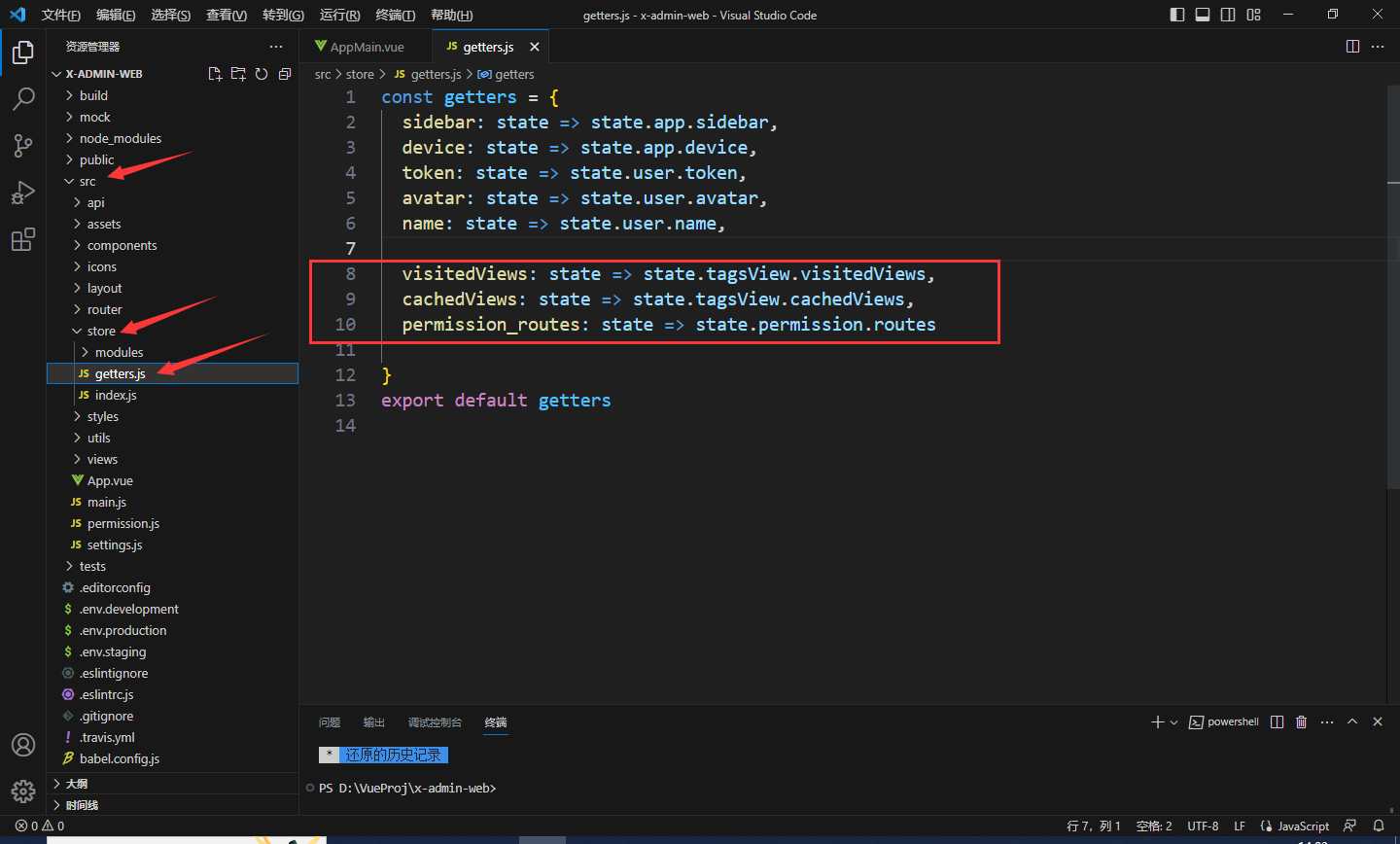Switch to the 调试控制台 panel tab
The width and height of the screenshot is (1400, 844).
(435, 722)
